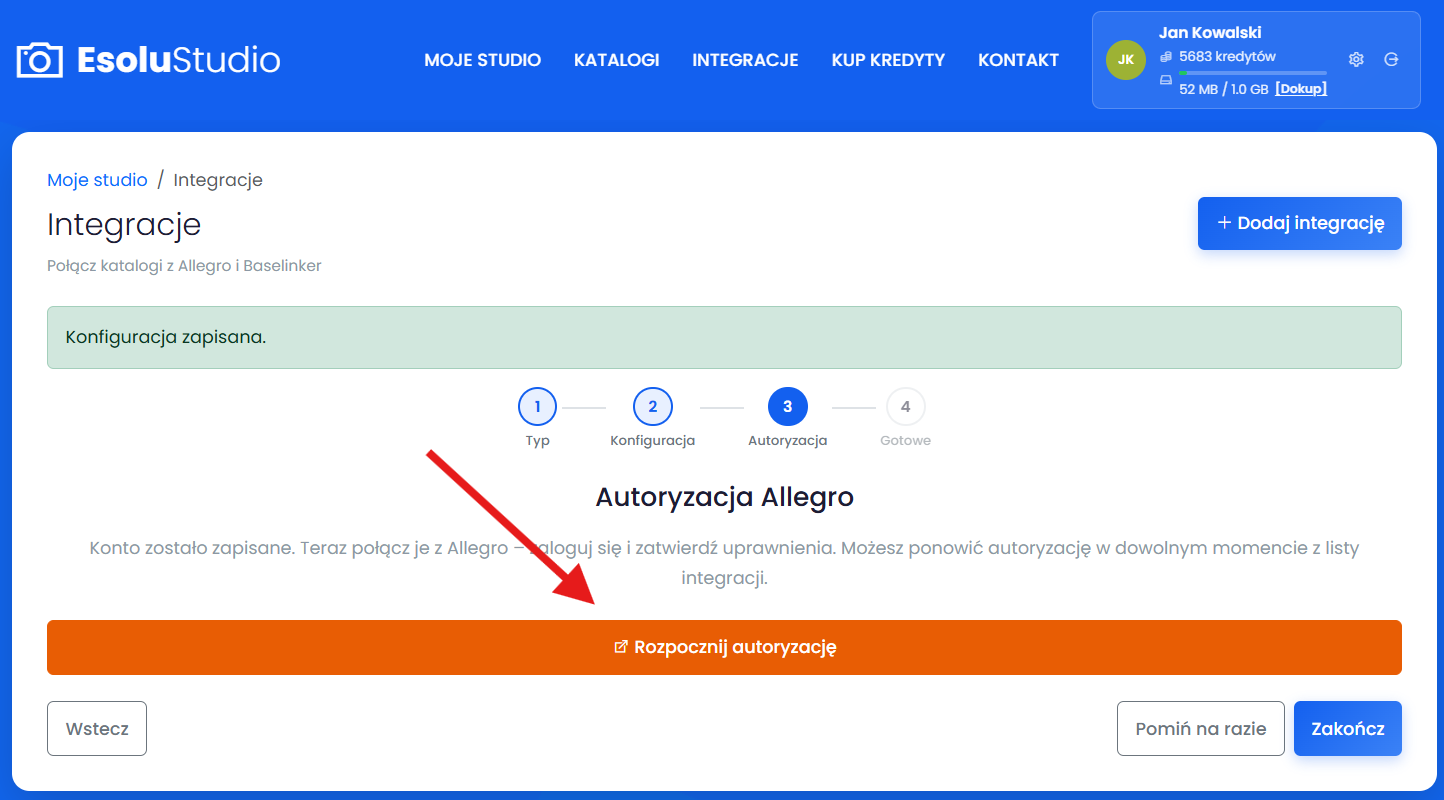
Task: Go back with the Wstecz button
Action: pyautogui.click(x=97, y=728)
